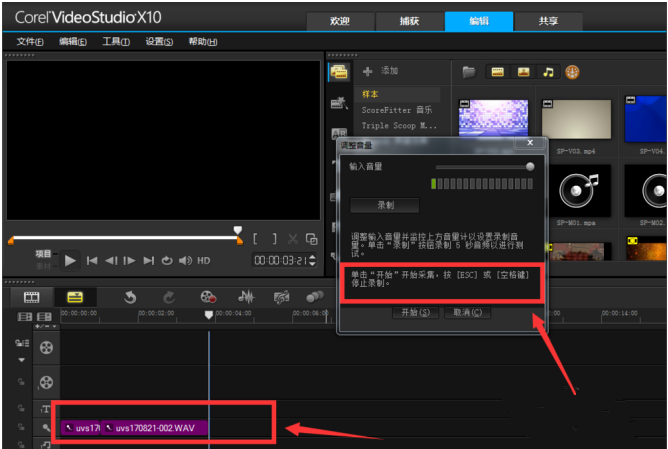668x449 pixels.
Task: Open the 设置(S) menu
Action: tap(159, 42)
